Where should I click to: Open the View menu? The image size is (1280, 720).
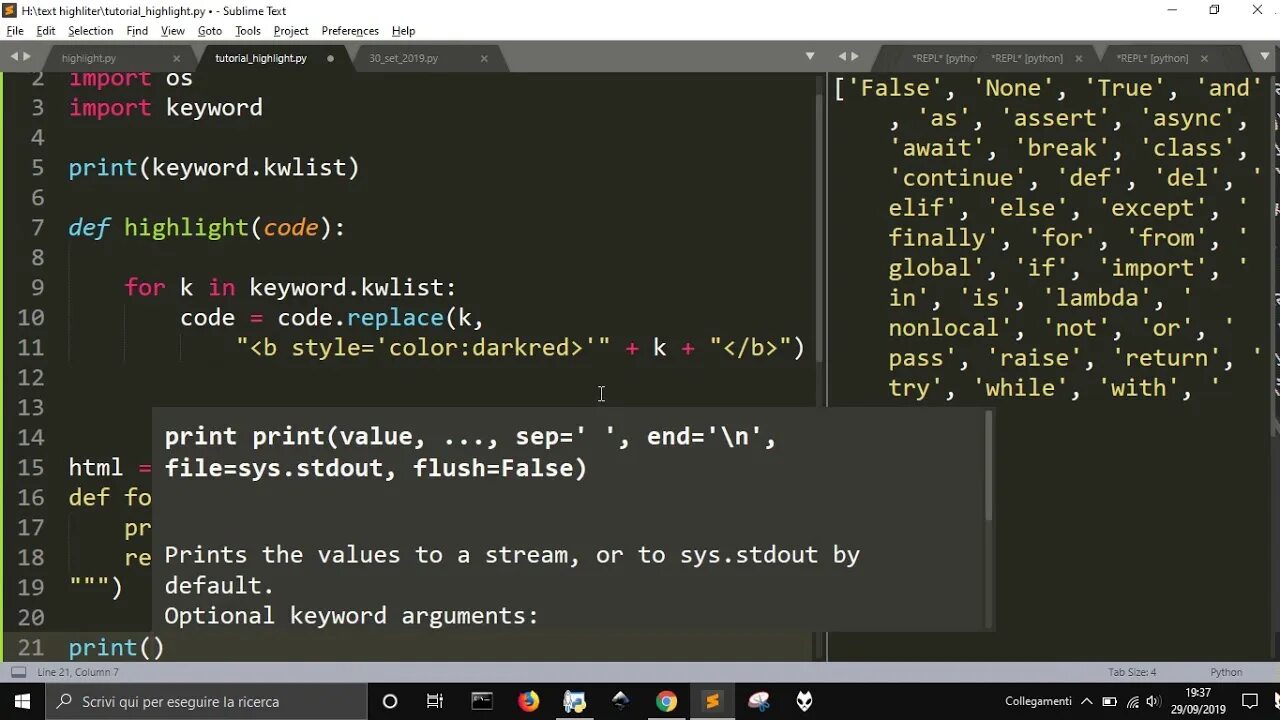click(173, 31)
